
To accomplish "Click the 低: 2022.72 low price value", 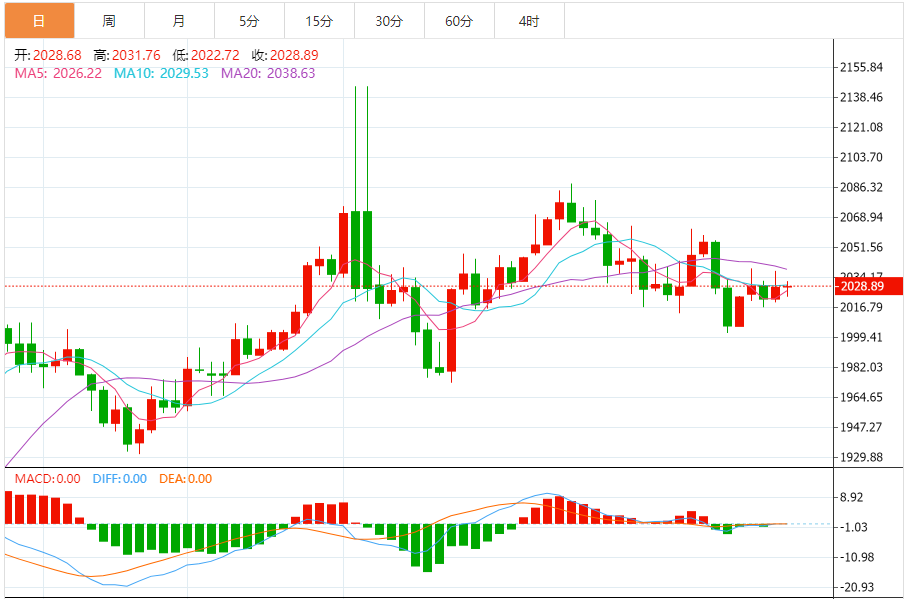I will (206, 55).
